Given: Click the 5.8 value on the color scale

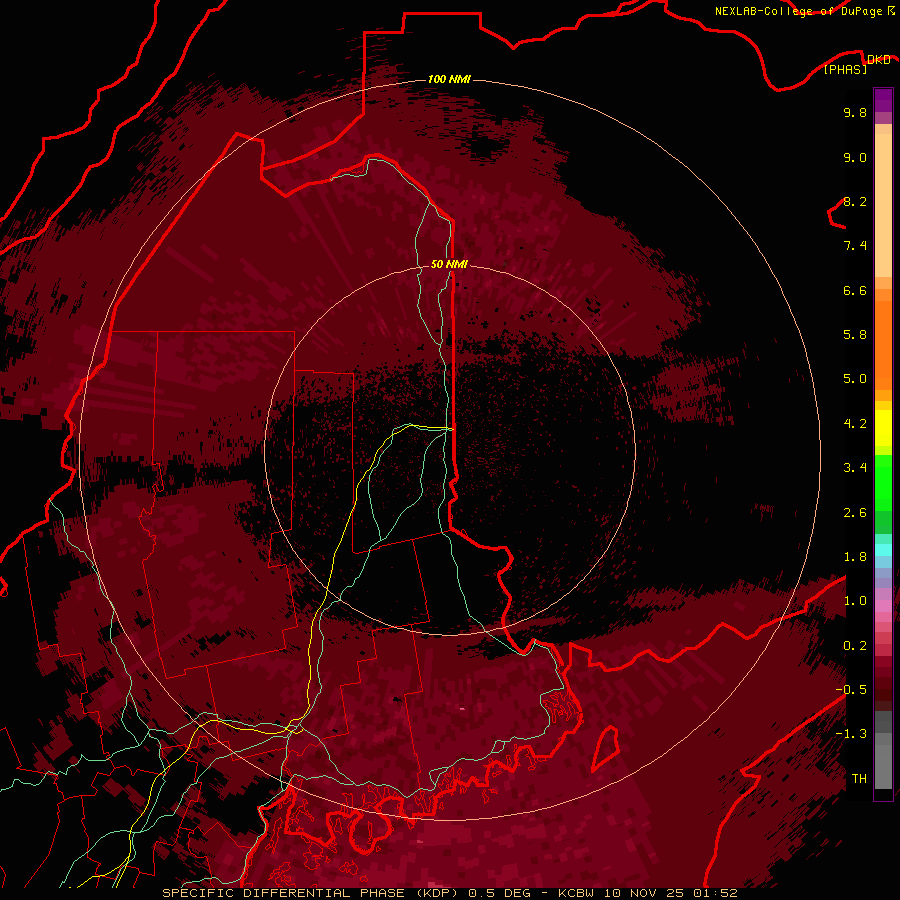Looking at the screenshot, I should pyautogui.click(x=855, y=335).
